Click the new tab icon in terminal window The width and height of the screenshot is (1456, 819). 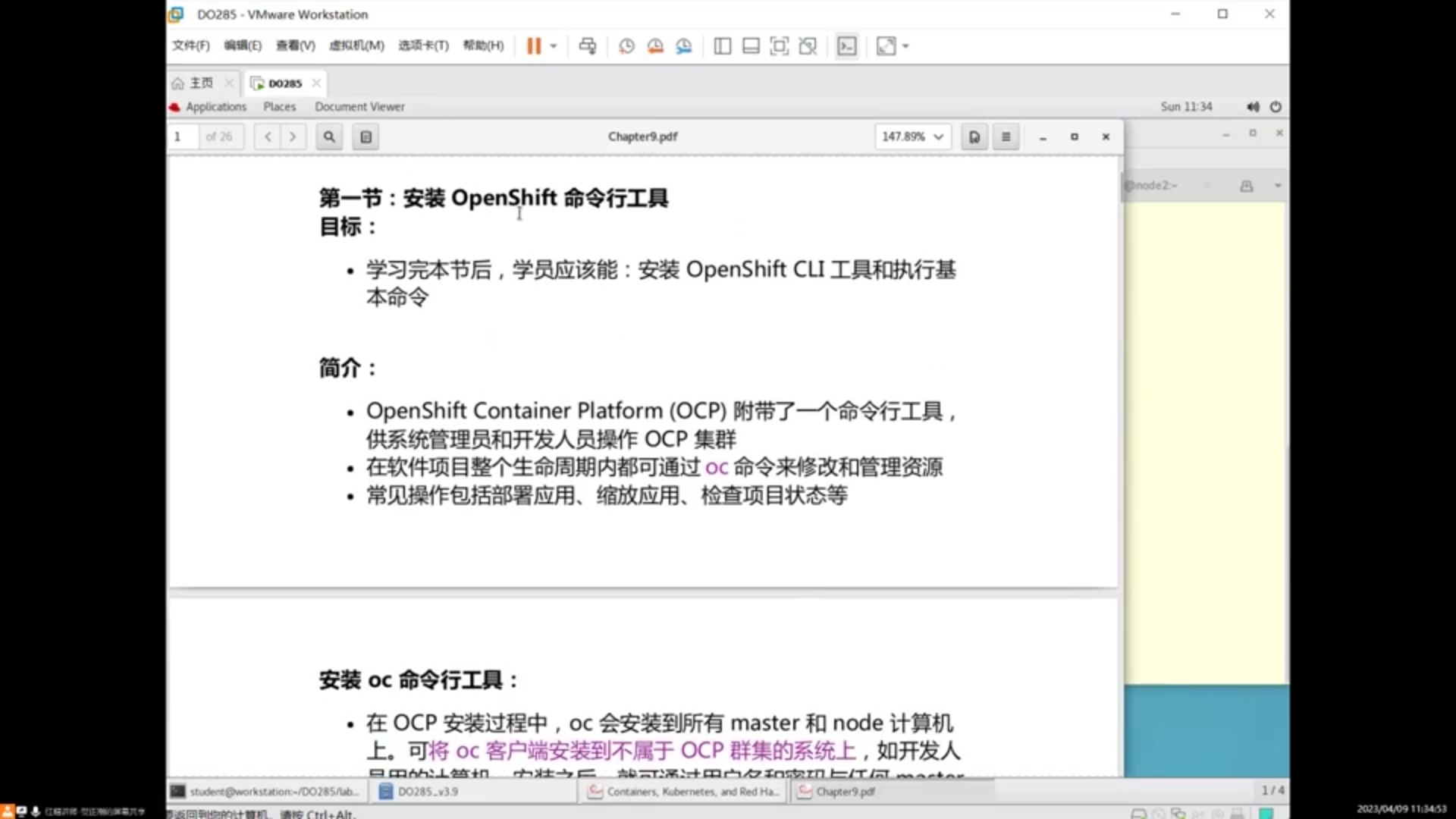1246,186
